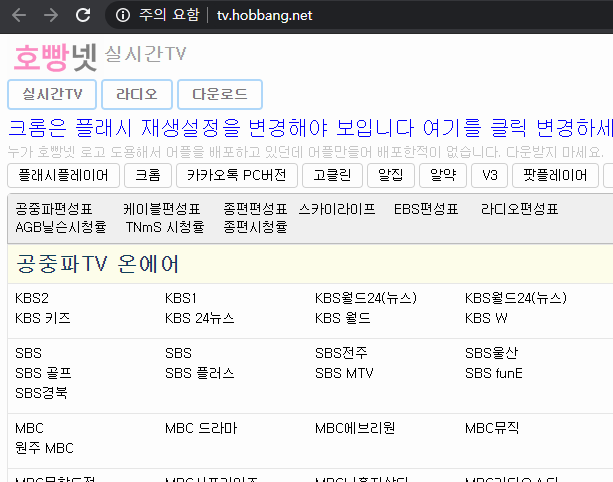Select the SBS전주 channel
Screen dimensions: 613x482
coord(341,353)
